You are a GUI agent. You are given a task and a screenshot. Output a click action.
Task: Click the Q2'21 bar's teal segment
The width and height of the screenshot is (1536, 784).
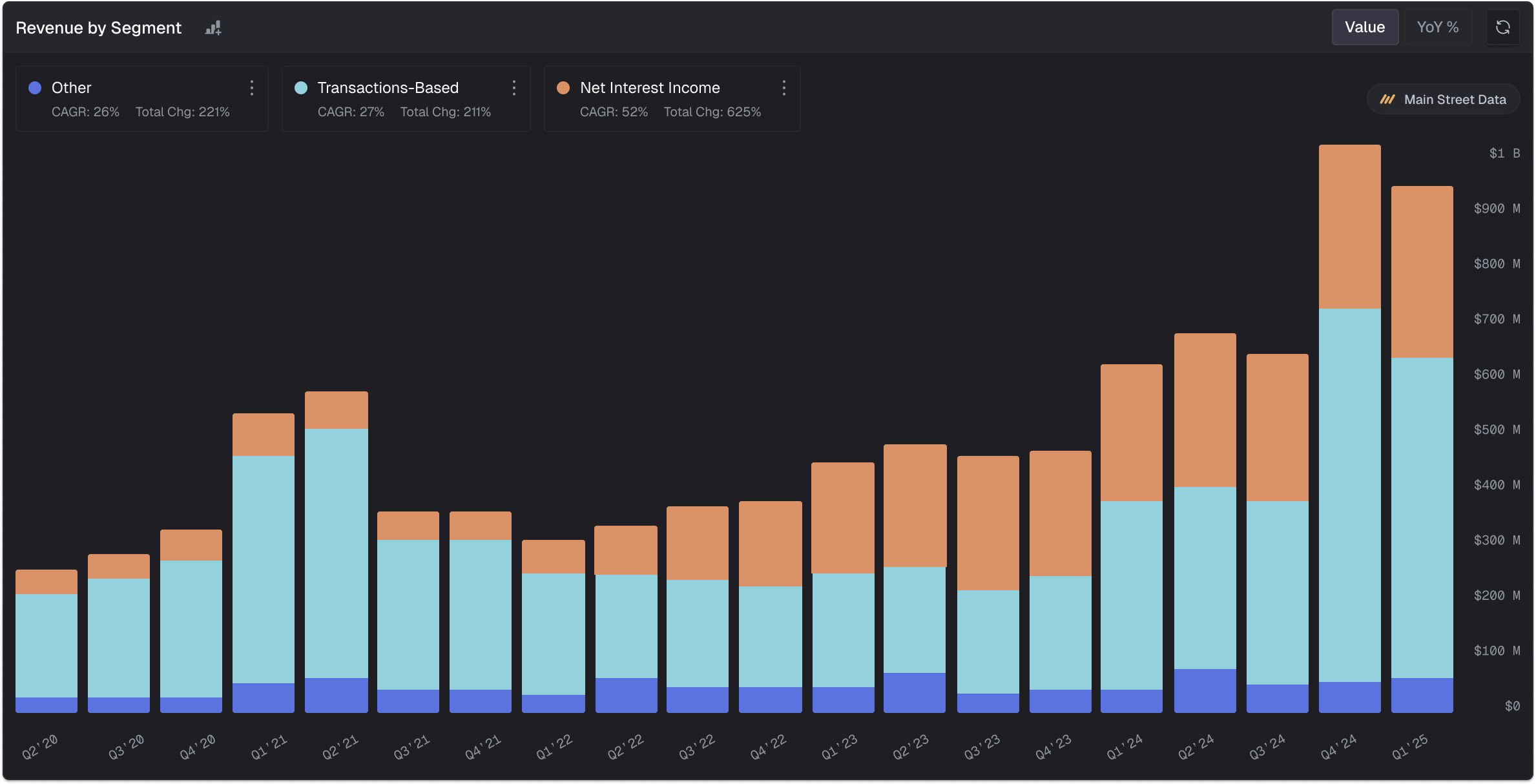click(x=336, y=552)
